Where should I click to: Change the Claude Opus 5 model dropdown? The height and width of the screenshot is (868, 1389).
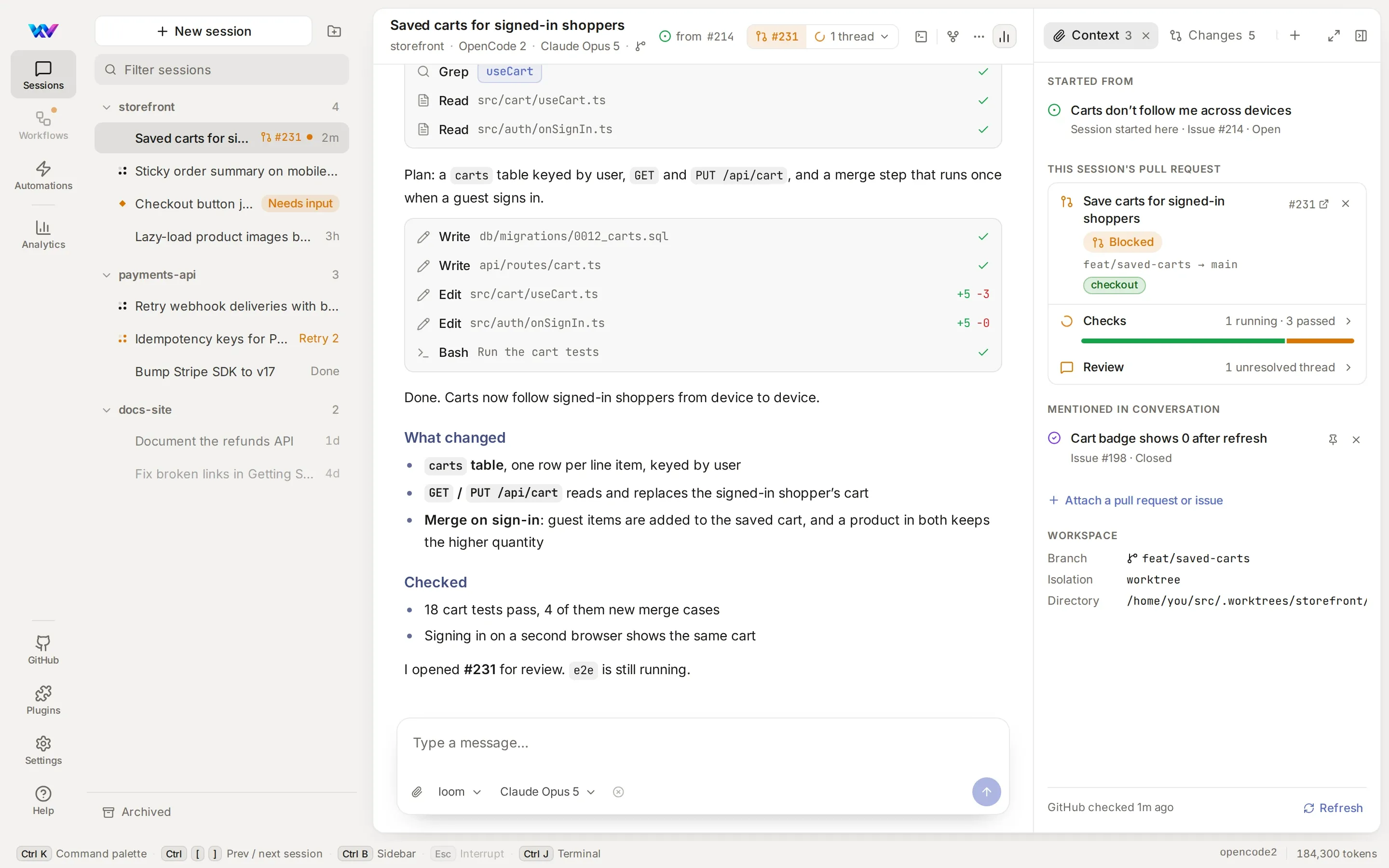(x=547, y=792)
